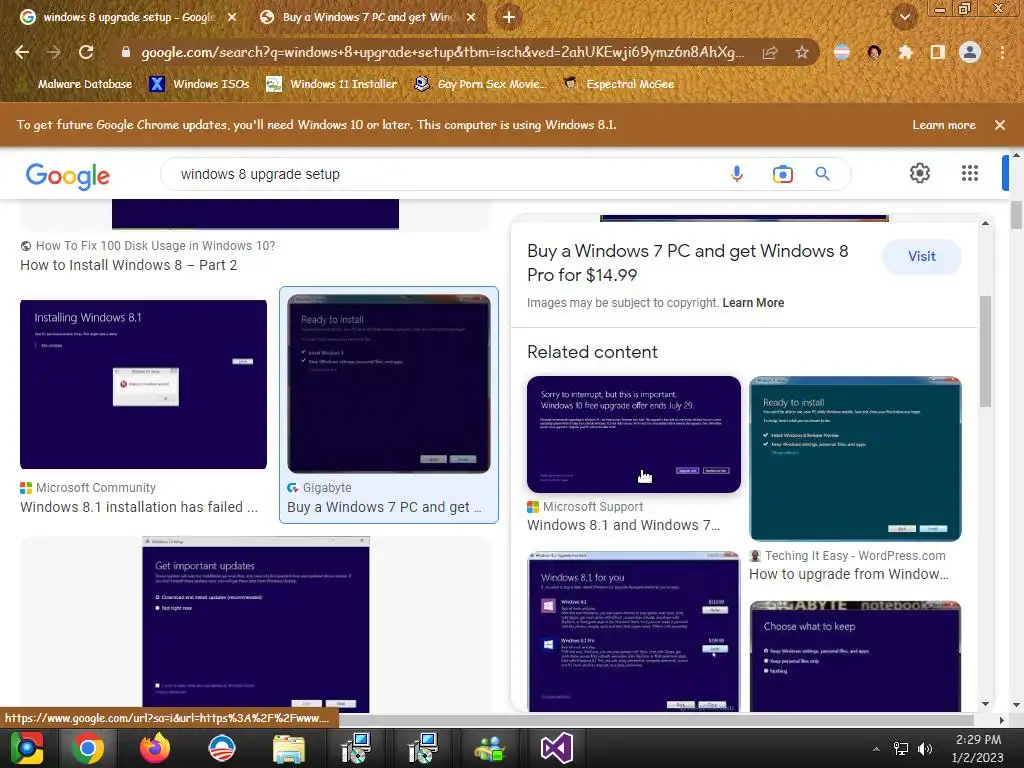Open the Espectral McGee bookmark
This screenshot has height=768, width=1024.
[x=618, y=84]
